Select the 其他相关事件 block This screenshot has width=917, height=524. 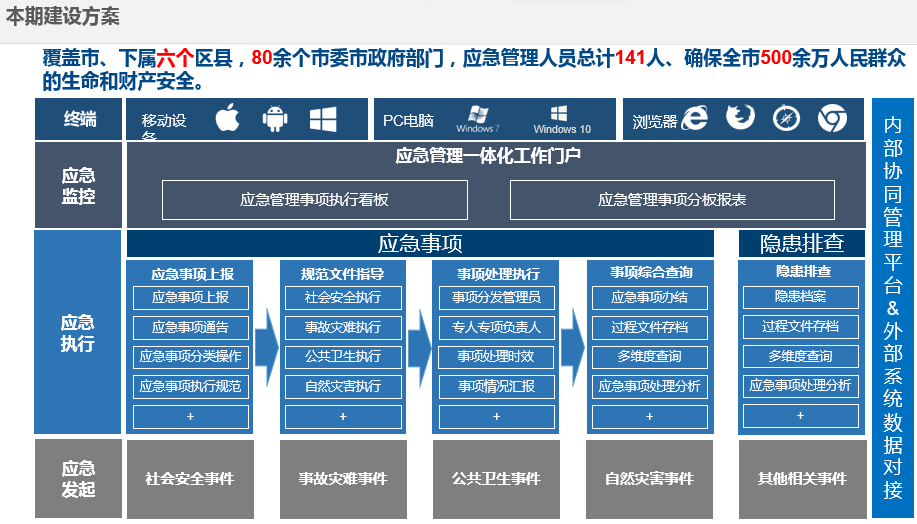(x=802, y=479)
